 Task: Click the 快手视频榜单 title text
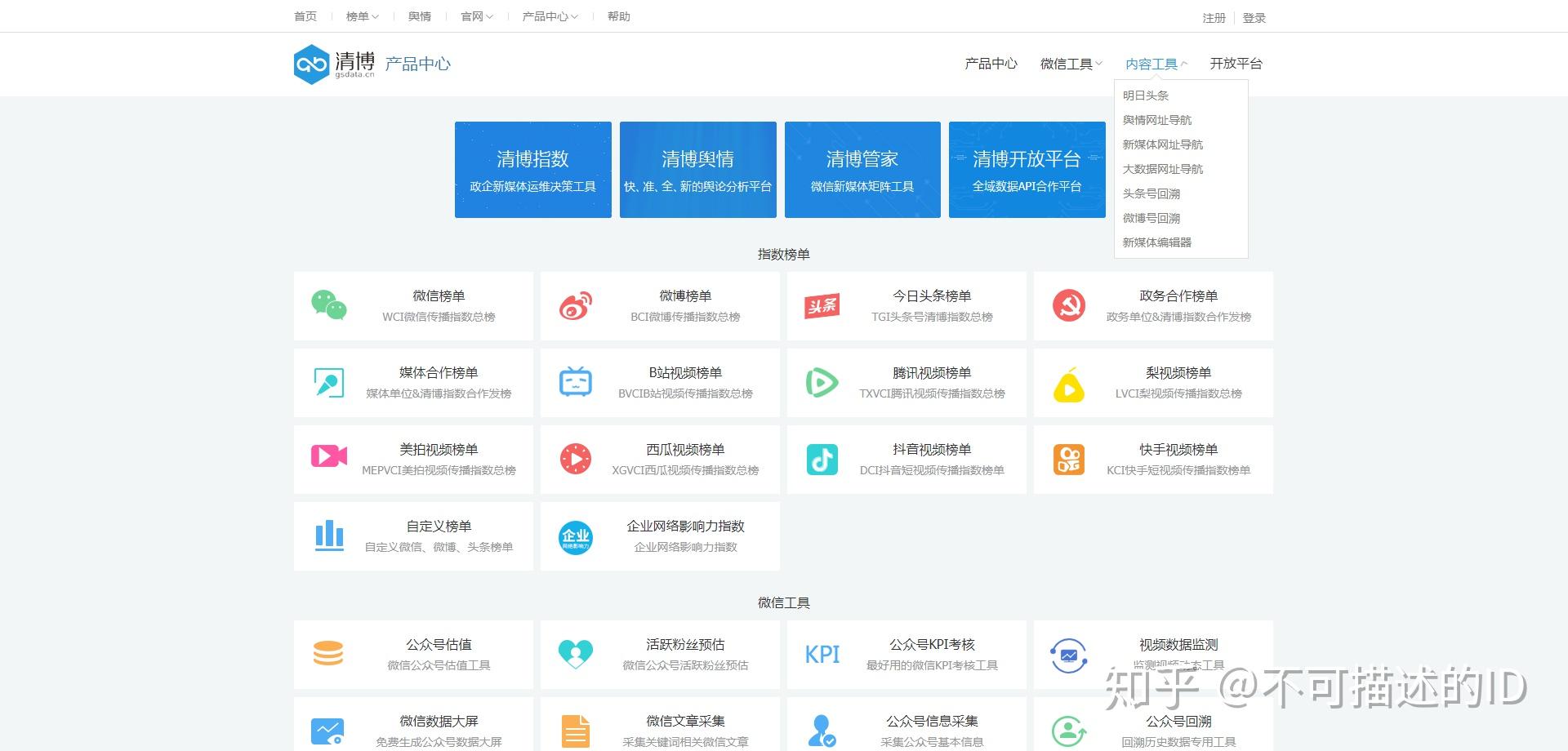tap(1178, 449)
